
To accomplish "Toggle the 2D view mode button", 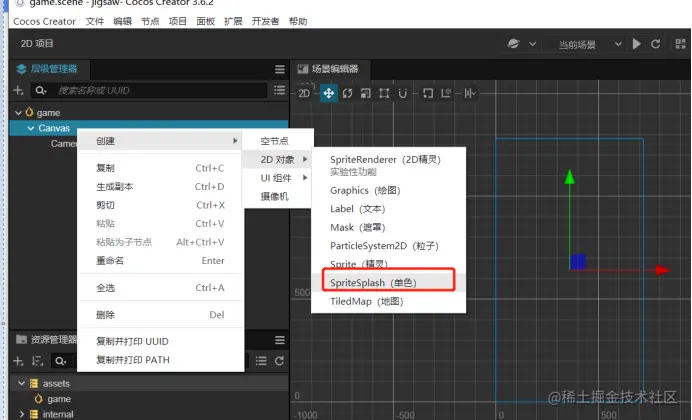I will (304, 93).
